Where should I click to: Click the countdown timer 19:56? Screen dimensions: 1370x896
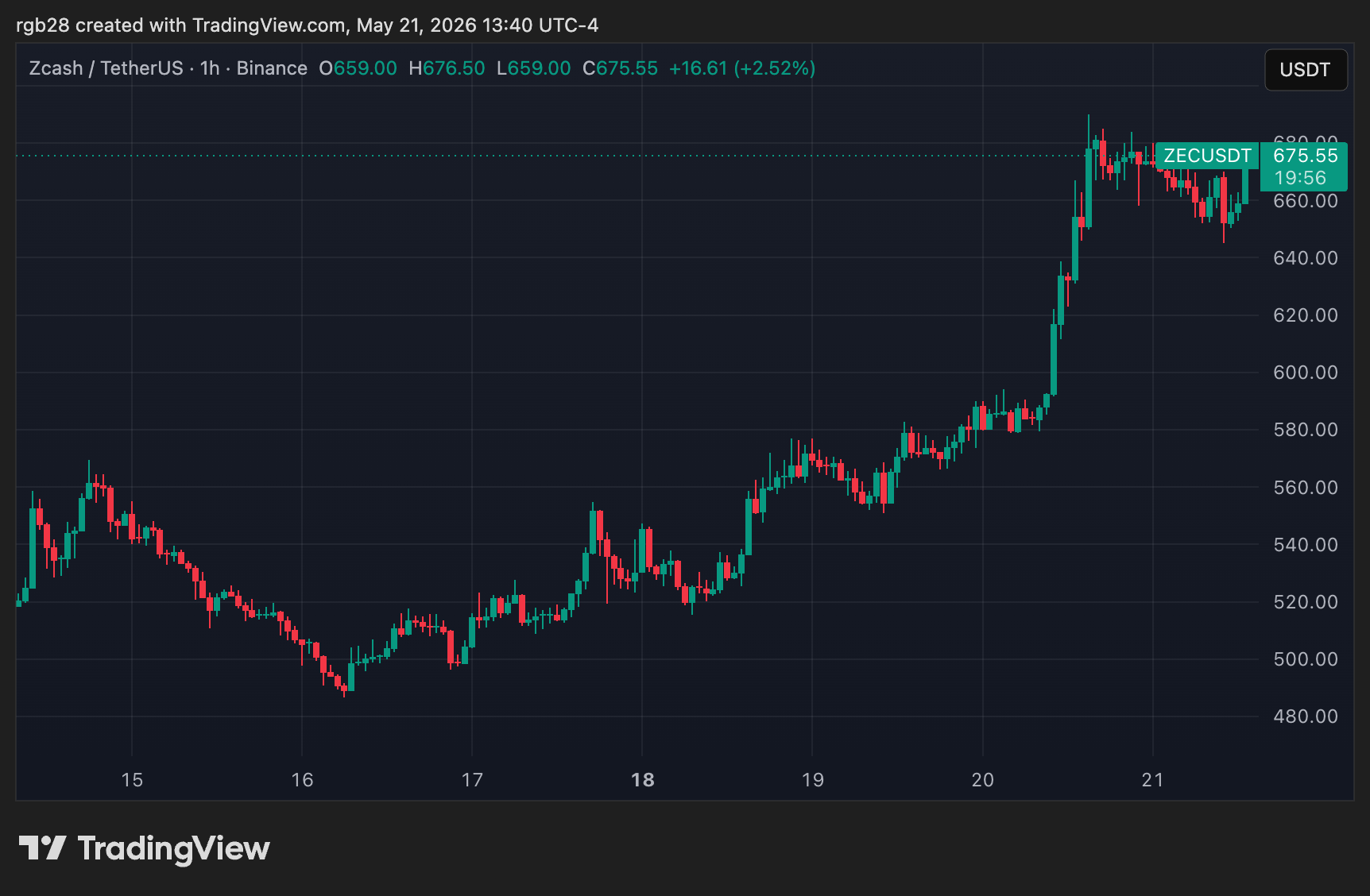(x=1300, y=178)
